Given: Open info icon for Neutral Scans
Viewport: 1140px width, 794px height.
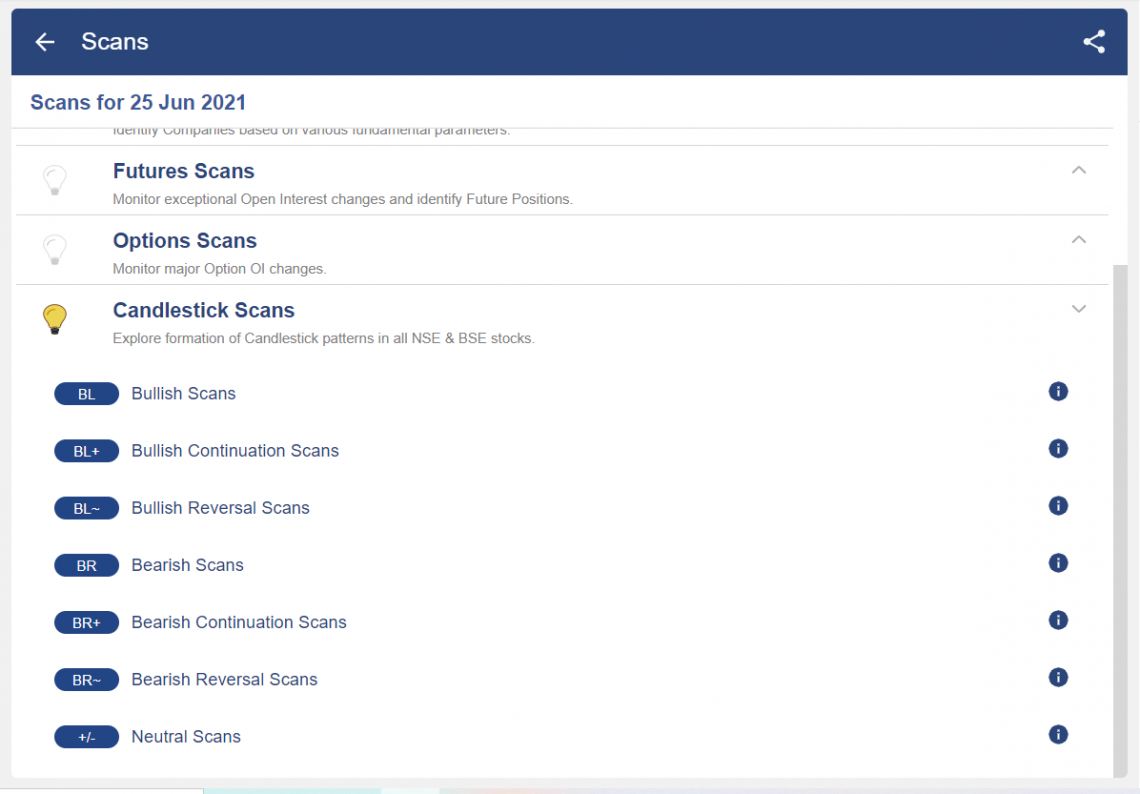Looking at the screenshot, I should [x=1058, y=735].
